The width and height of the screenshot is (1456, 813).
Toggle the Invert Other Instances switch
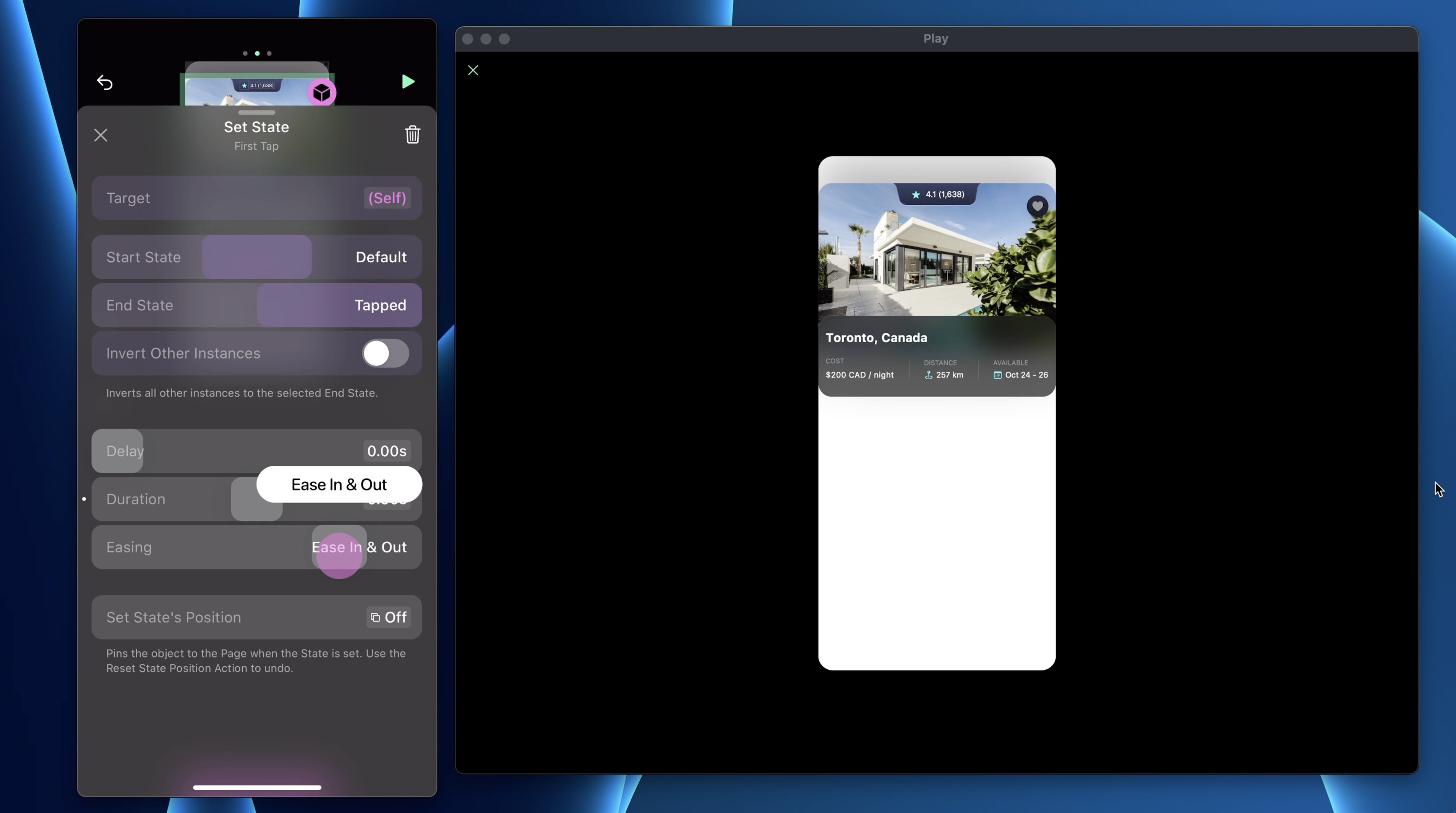tap(385, 353)
